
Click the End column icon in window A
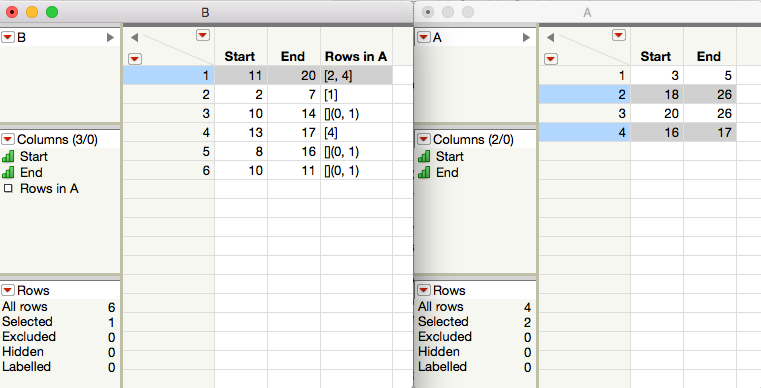point(424,172)
